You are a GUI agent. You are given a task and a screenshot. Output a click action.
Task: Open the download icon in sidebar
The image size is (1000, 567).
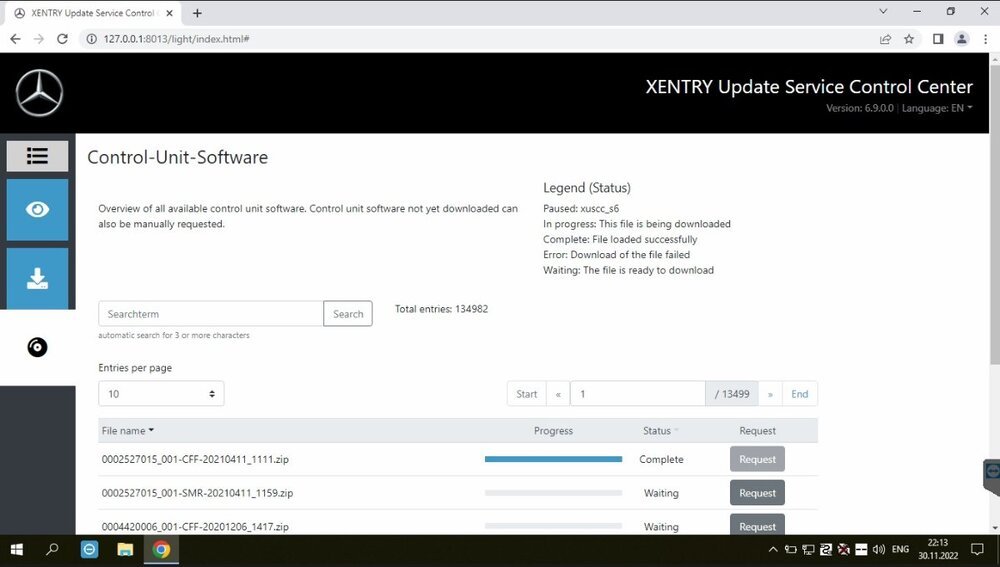(37, 279)
